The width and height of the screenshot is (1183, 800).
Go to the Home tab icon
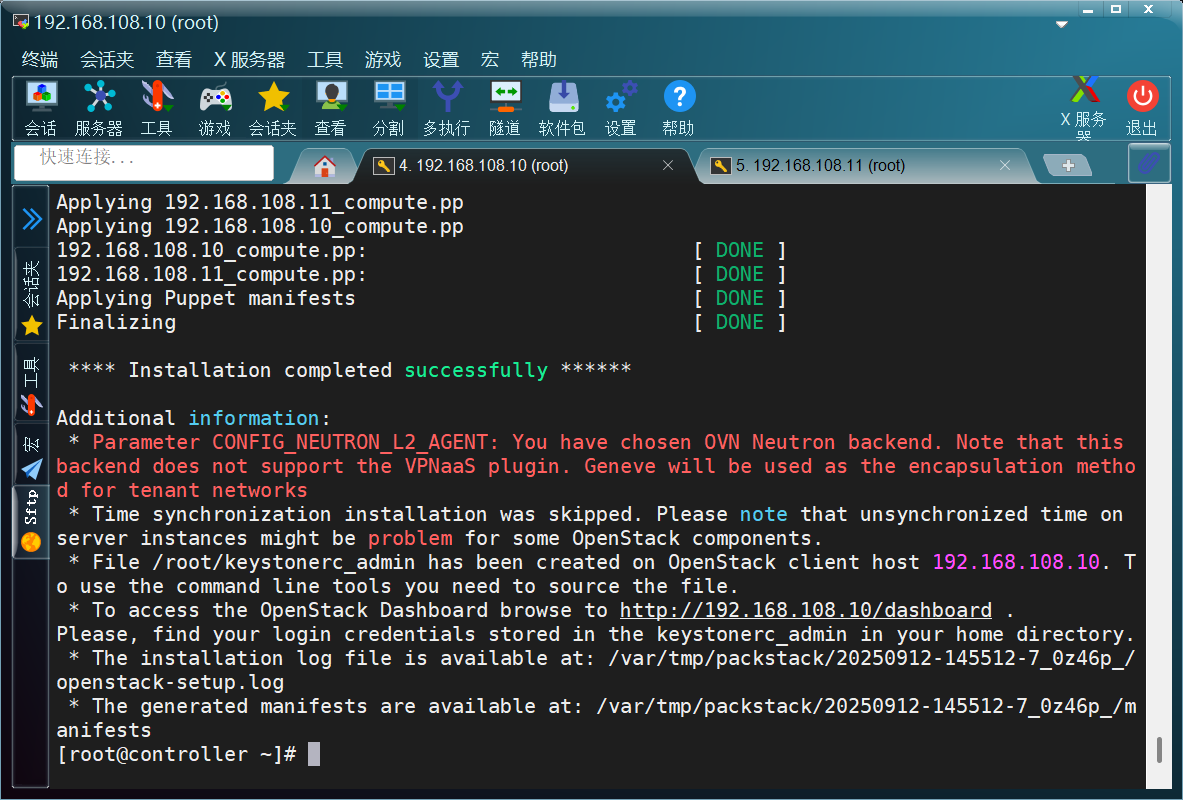(x=324, y=166)
